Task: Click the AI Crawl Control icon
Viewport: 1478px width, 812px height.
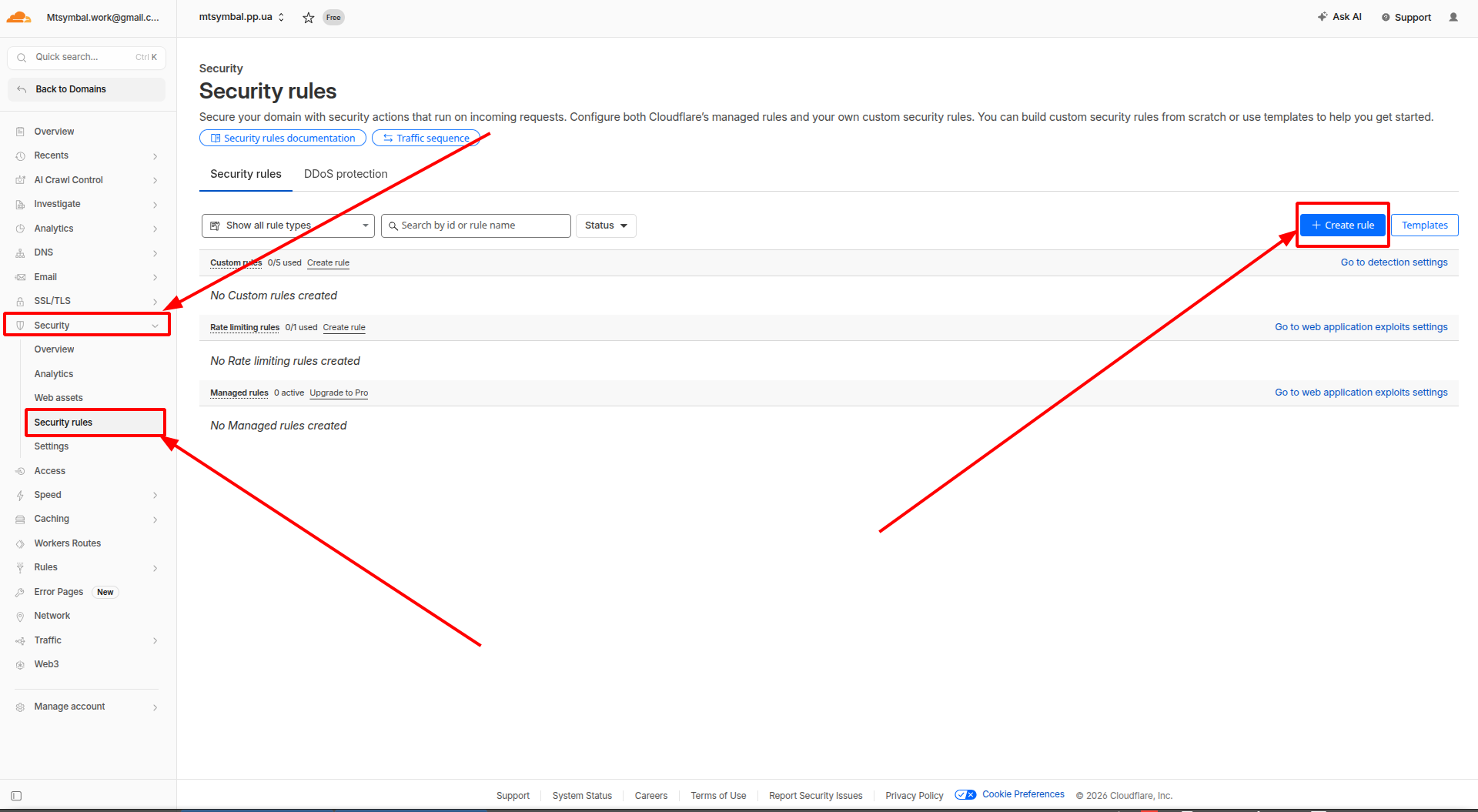Action: tap(20, 180)
